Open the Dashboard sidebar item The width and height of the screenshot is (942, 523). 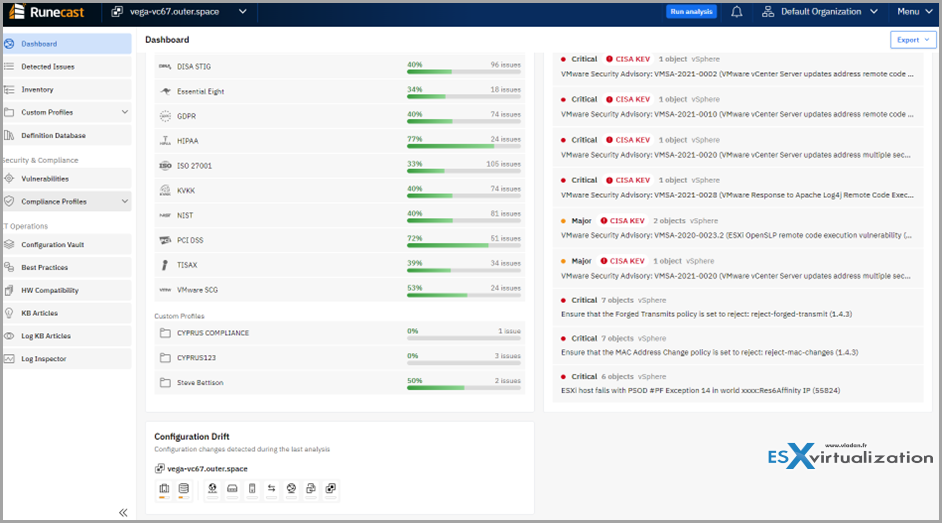tap(67, 44)
